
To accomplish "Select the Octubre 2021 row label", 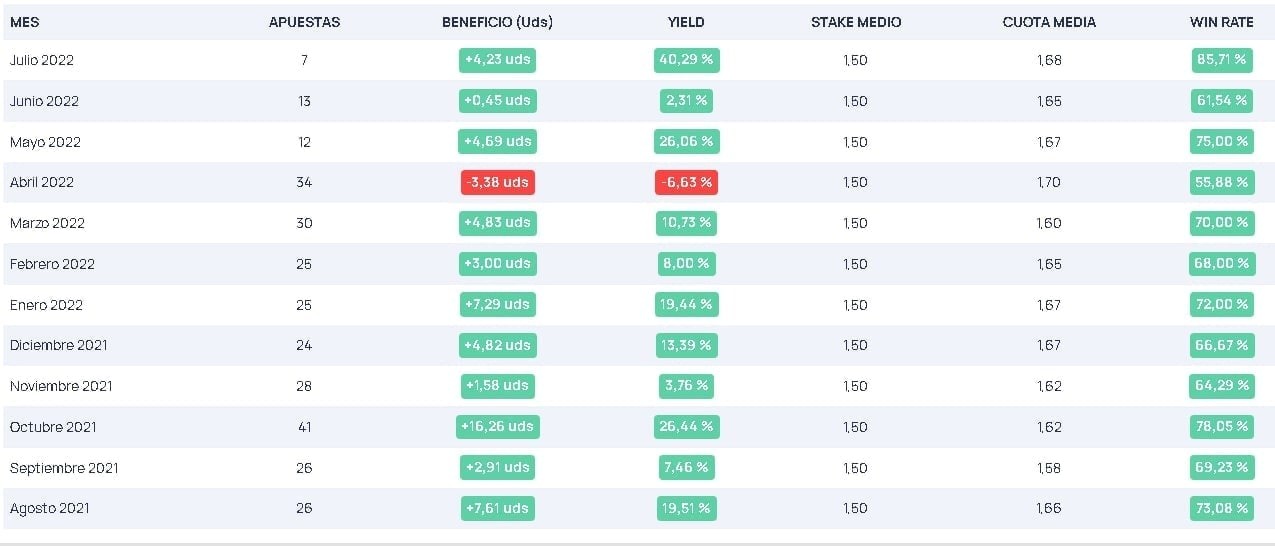I will [x=53, y=427].
